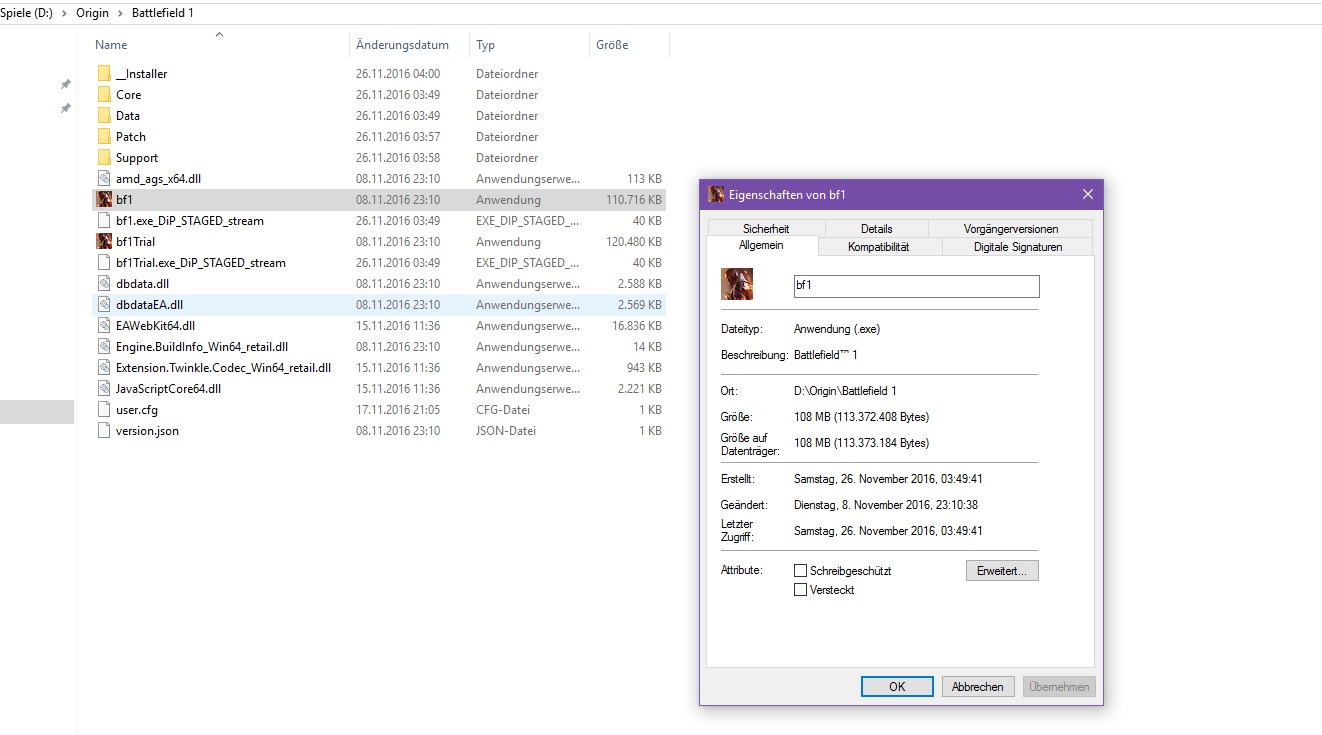Image resolution: width=1322 pixels, height=735 pixels.
Task: Click the 17.11.2016 21:05 date of user.cfg
Action: tap(398, 410)
